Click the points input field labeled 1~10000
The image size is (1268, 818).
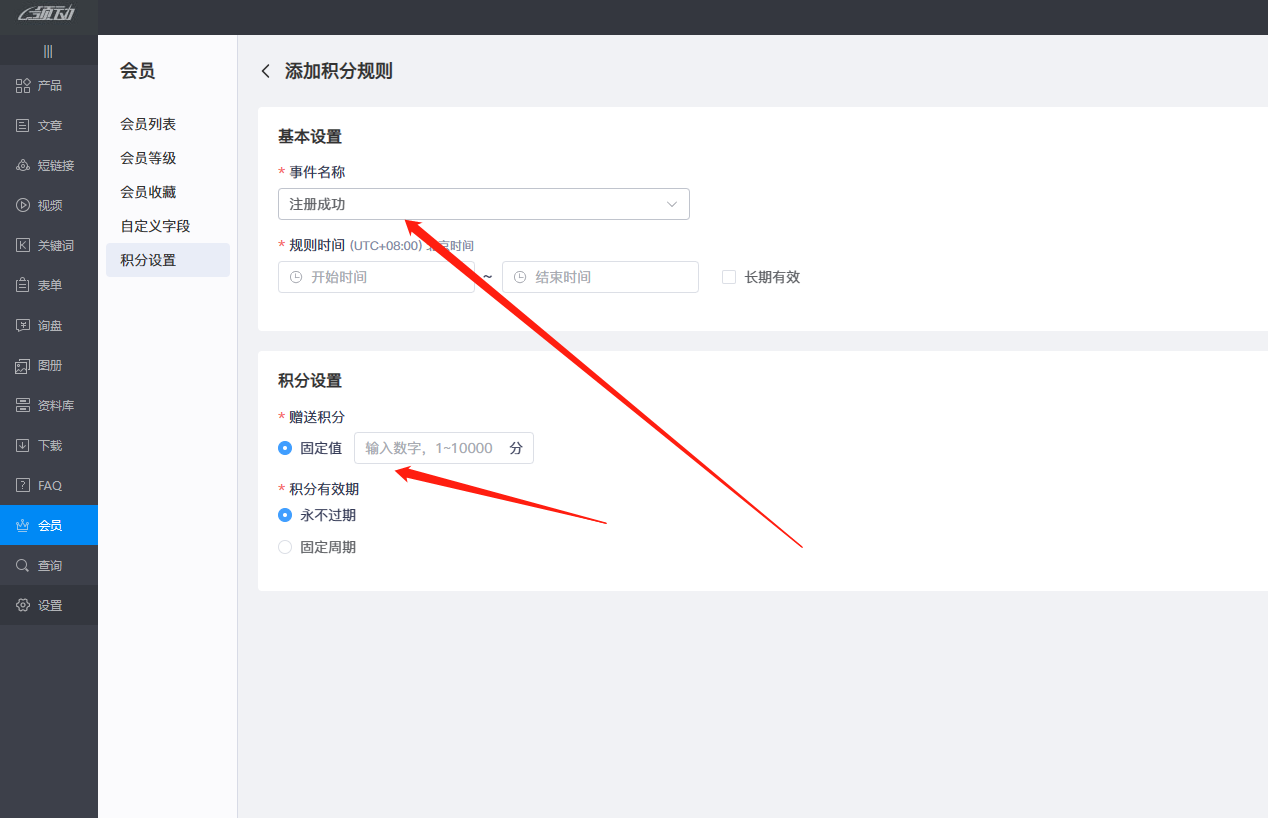[444, 448]
